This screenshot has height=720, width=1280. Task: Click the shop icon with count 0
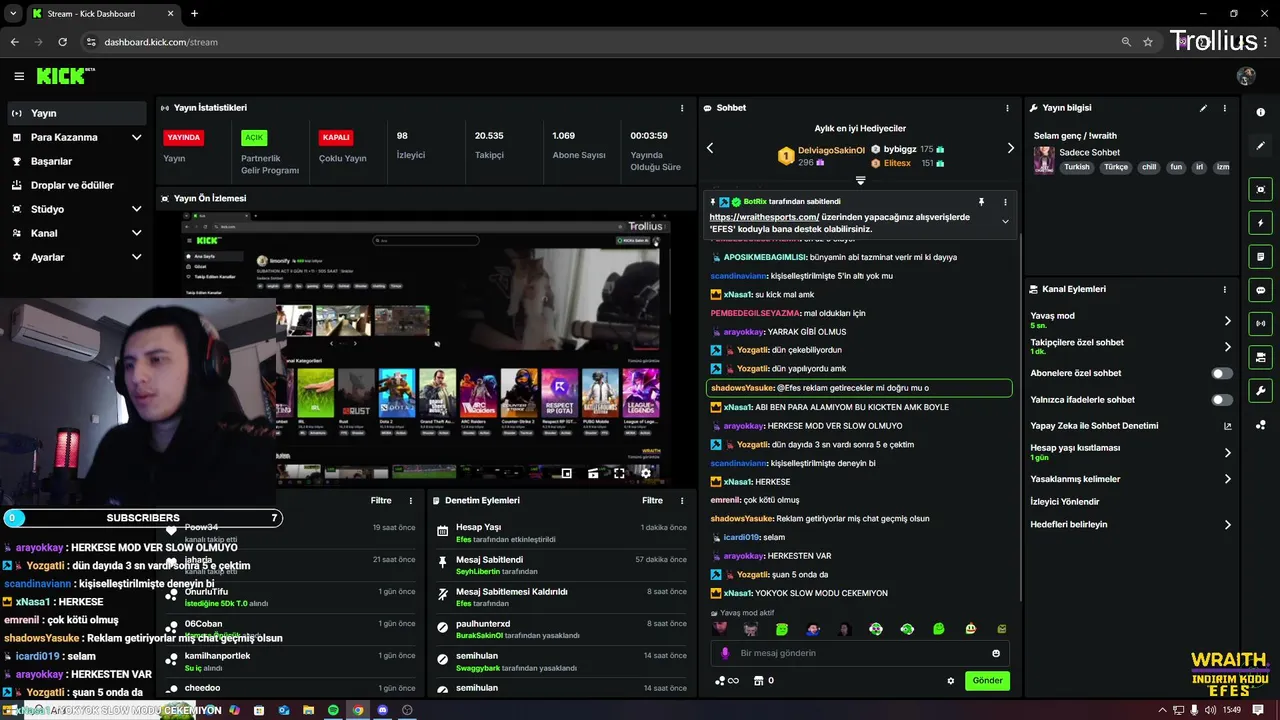pos(763,681)
